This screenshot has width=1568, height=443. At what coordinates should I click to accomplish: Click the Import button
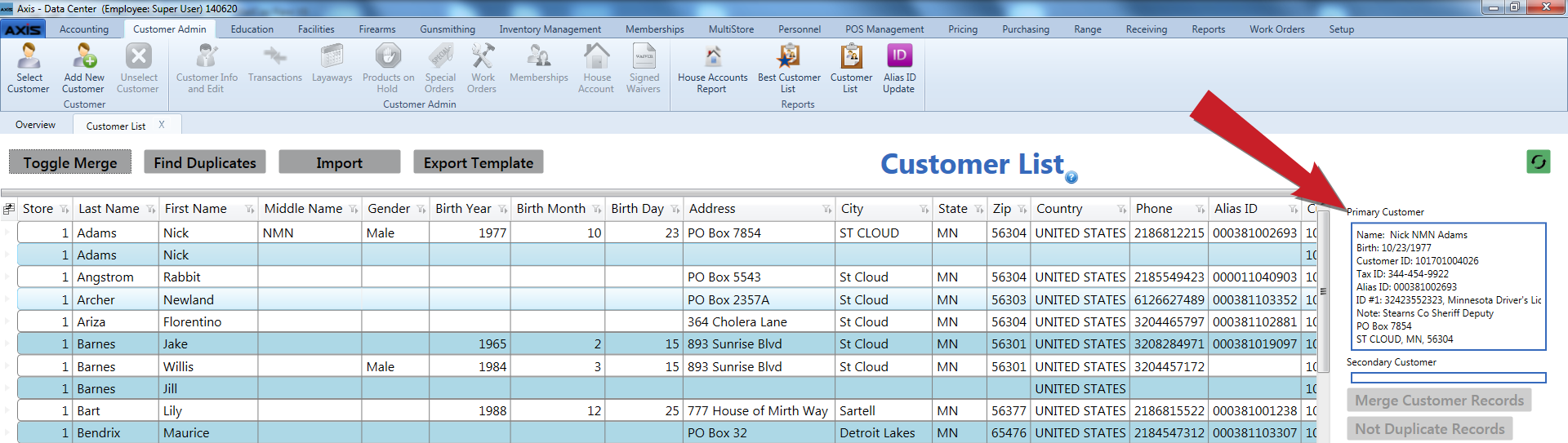[x=339, y=162]
